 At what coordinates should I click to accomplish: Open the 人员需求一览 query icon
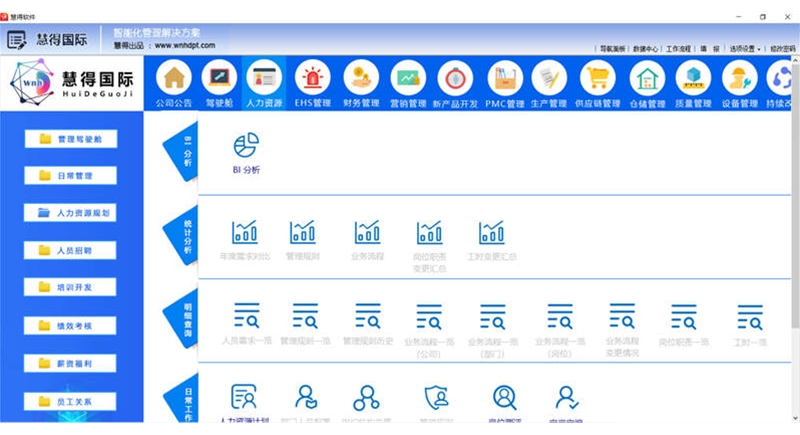click(247, 315)
